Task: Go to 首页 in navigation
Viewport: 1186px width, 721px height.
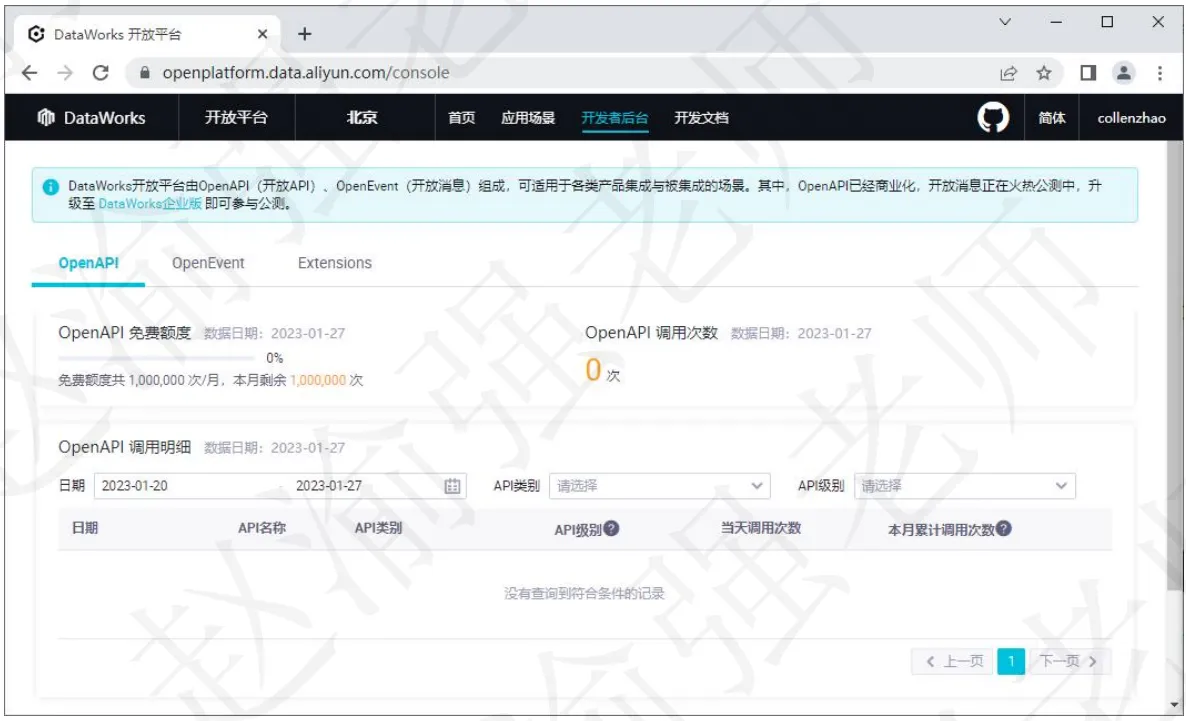Action: point(461,117)
